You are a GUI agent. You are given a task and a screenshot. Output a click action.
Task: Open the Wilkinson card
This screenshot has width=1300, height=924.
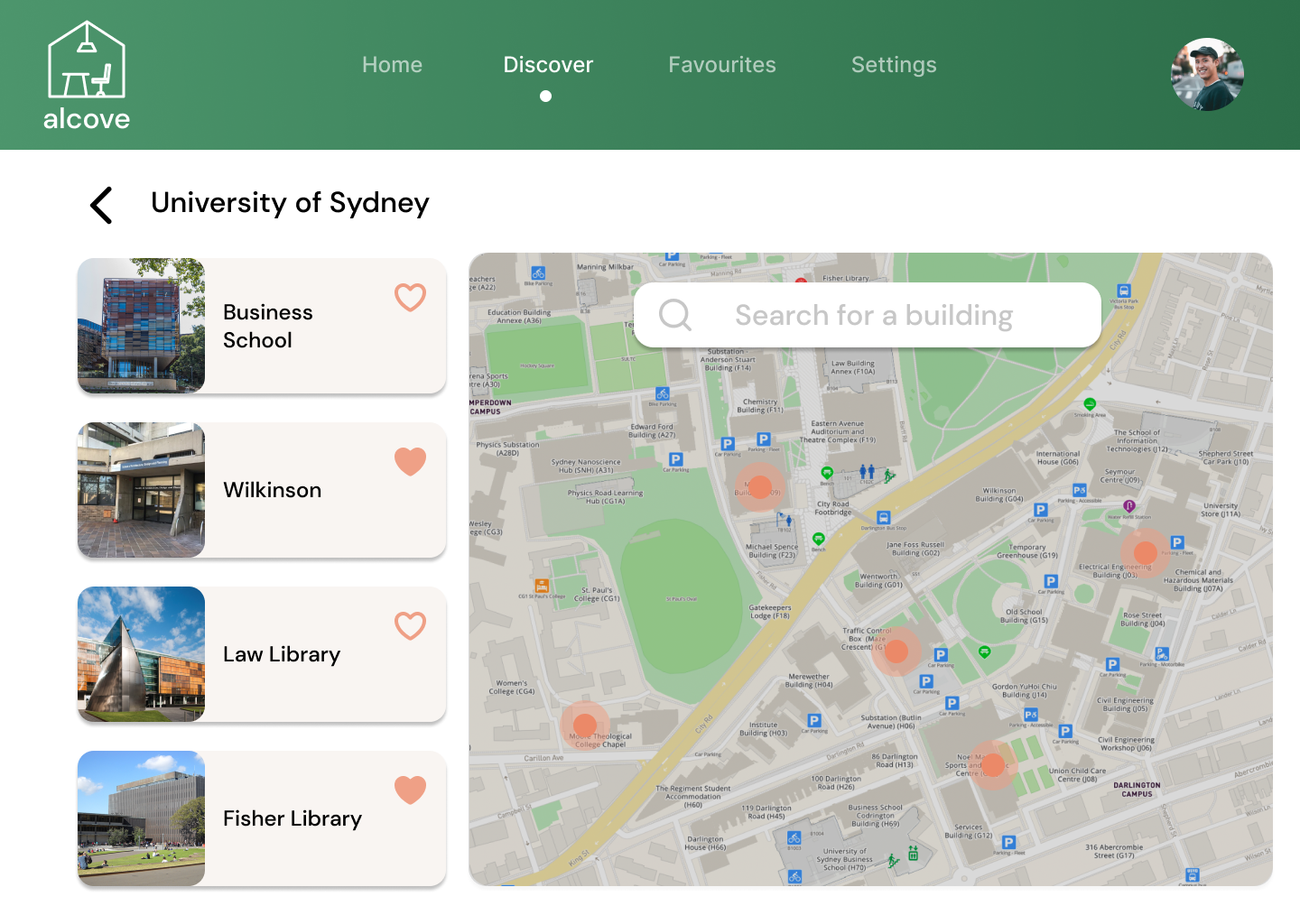click(262, 490)
